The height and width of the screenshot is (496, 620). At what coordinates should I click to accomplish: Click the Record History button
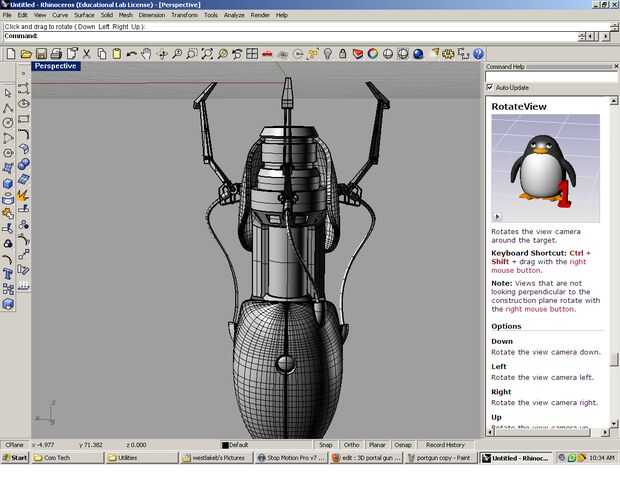pos(445,444)
